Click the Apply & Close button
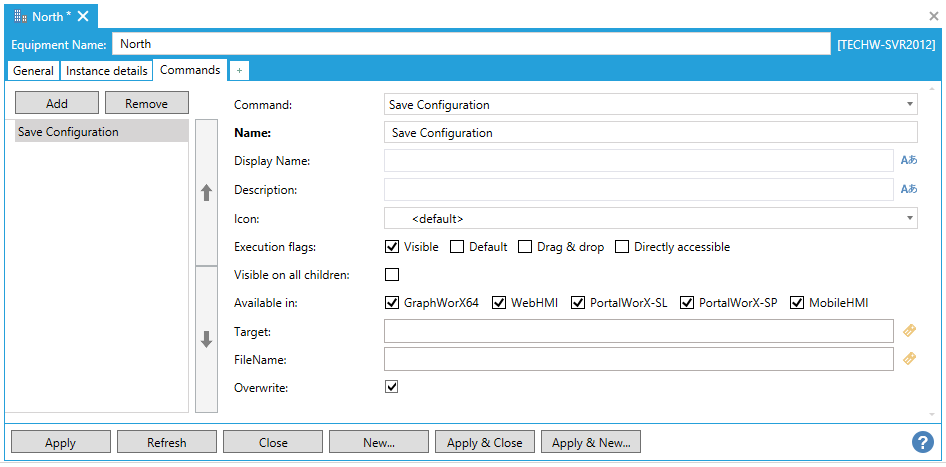Screen dimensions: 946x467 tap(485, 442)
